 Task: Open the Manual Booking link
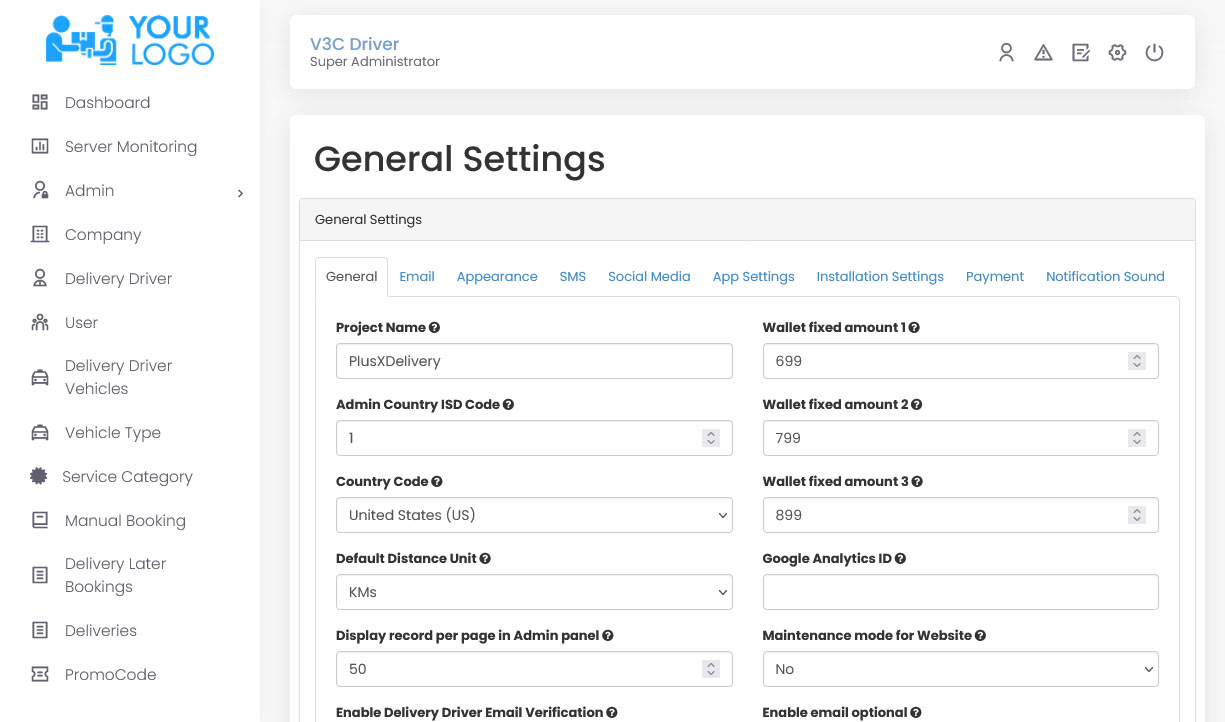click(125, 520)
